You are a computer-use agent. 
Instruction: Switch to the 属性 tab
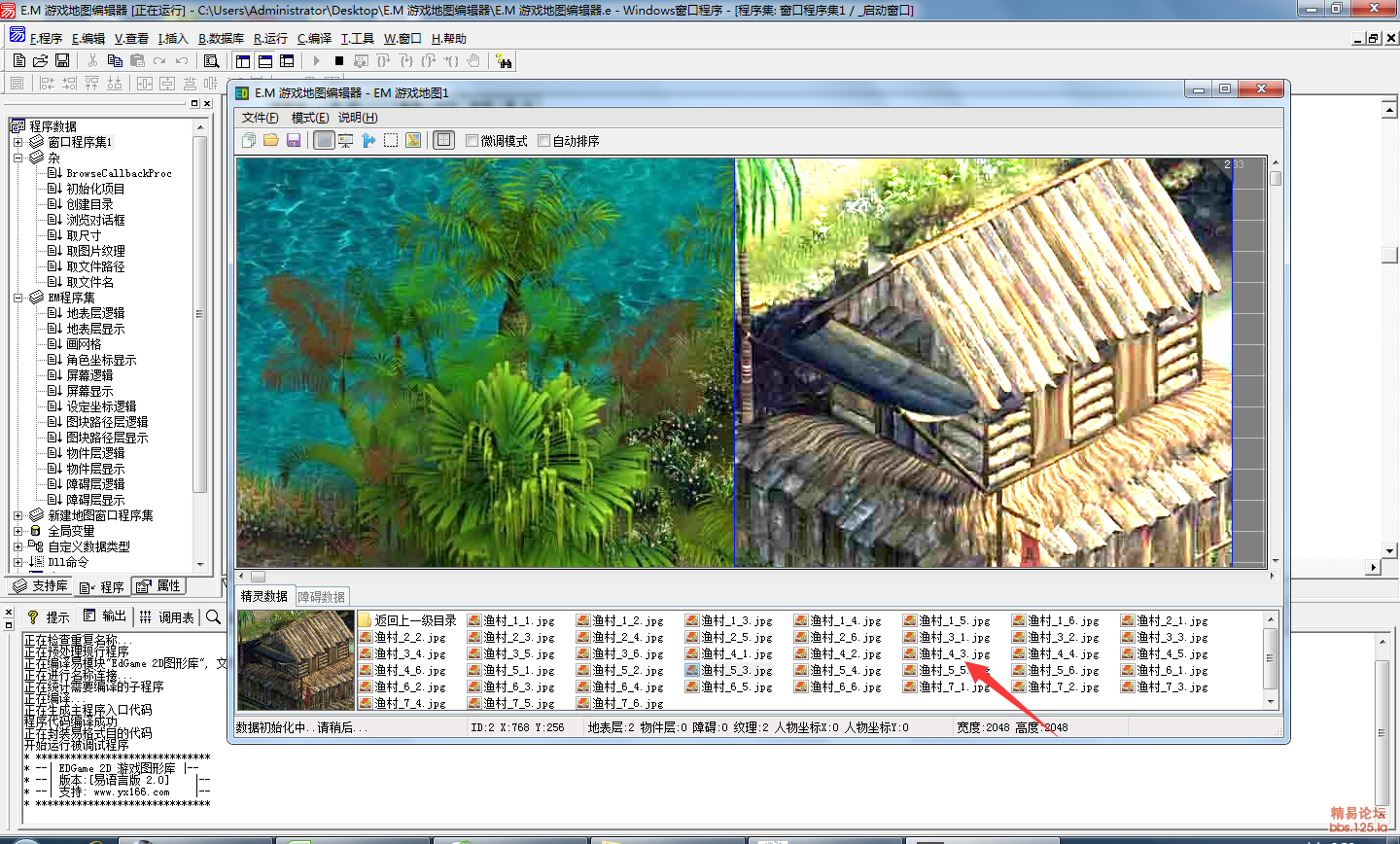point(158,585)
